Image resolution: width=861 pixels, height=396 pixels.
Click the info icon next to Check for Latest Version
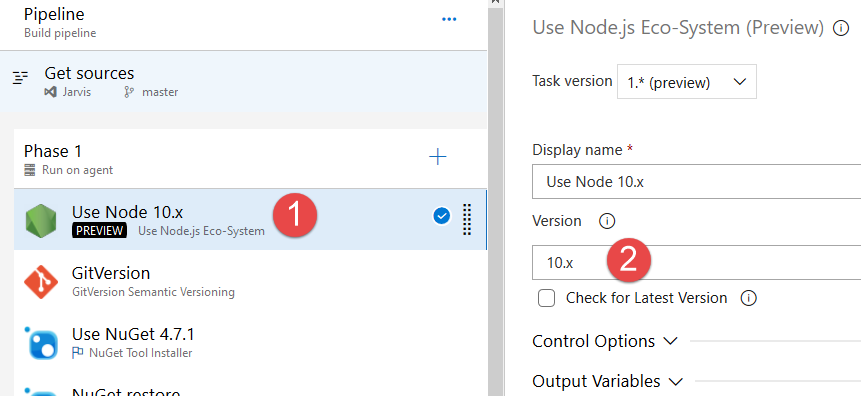pyautogui.click(x=748, y=298)
